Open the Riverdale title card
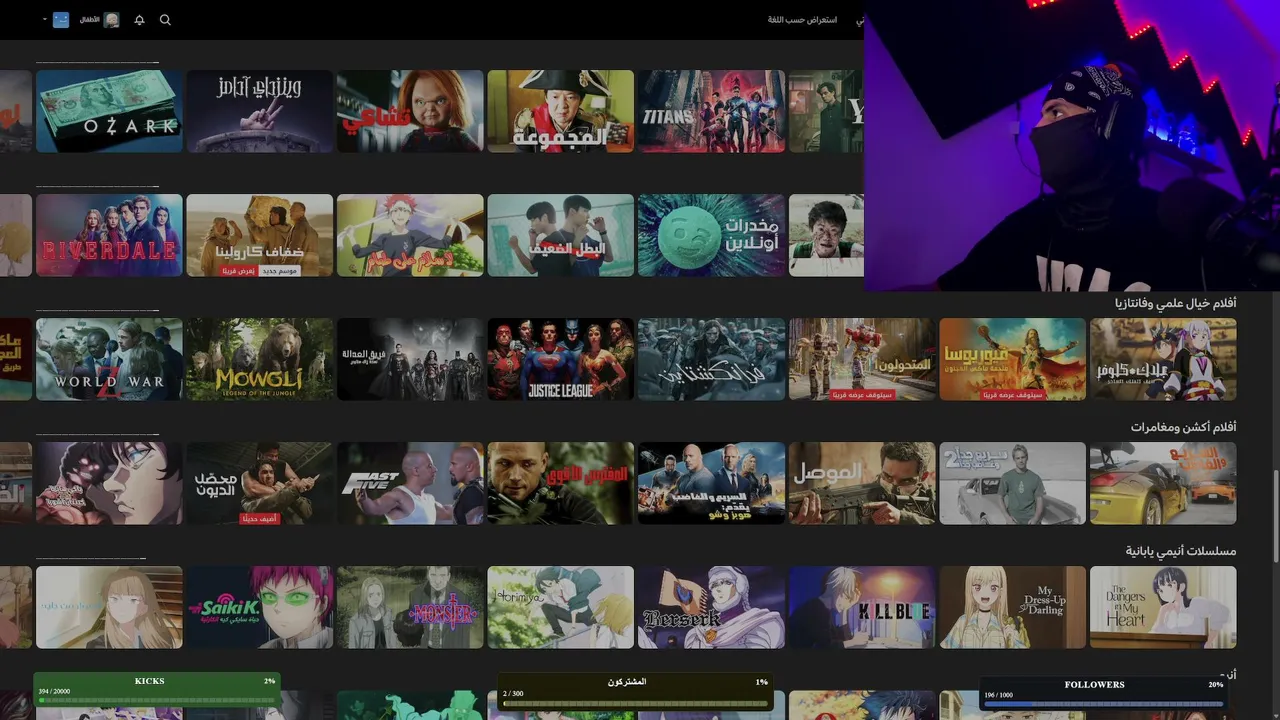Viewport: 1280px width, 720px height. point(109,235)
